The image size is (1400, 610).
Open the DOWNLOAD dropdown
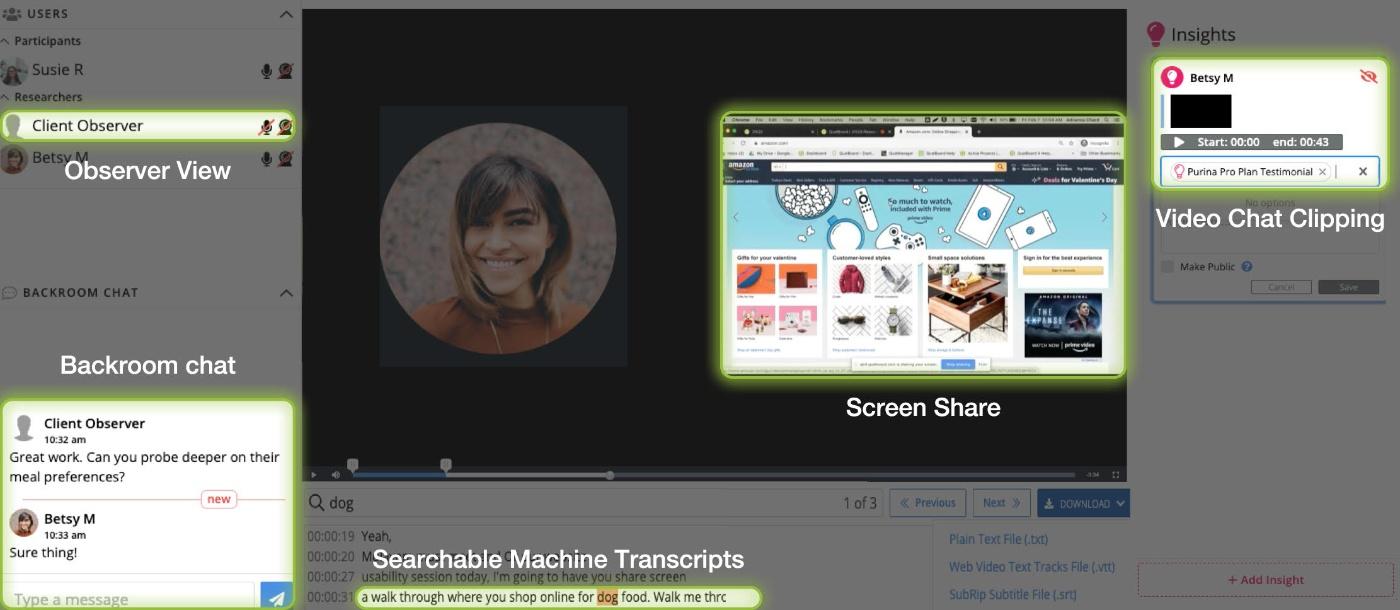[x=1083, y=503]
